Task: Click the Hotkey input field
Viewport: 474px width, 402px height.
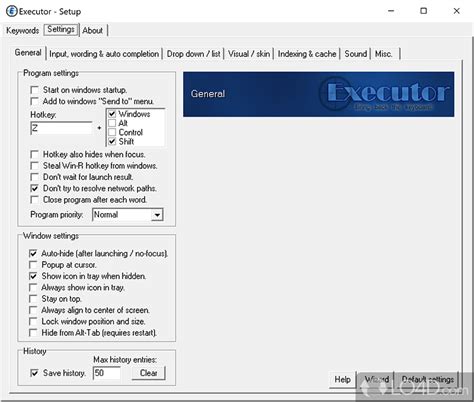Action: pyautogui.click(x=61, y=128)
